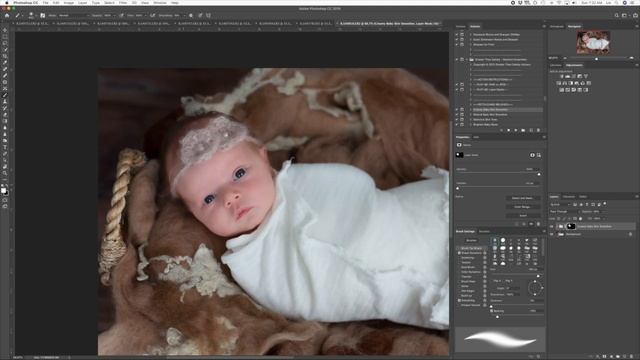
Task: Select the Lasso tool
Action: click(x=5, y=43)
